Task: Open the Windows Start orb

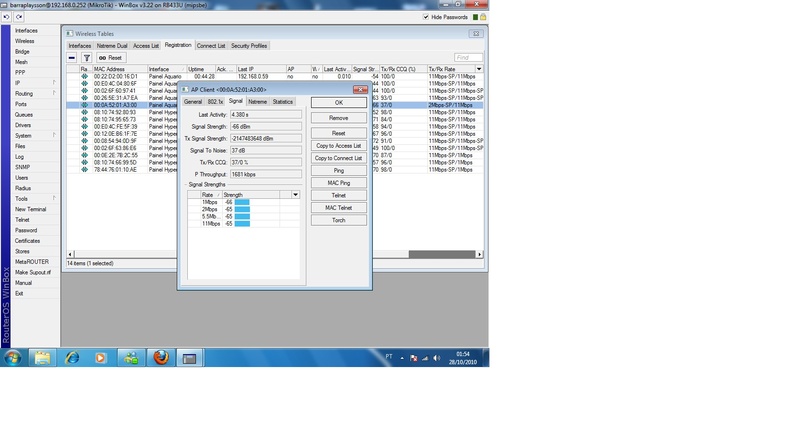Action: (13, 358)
